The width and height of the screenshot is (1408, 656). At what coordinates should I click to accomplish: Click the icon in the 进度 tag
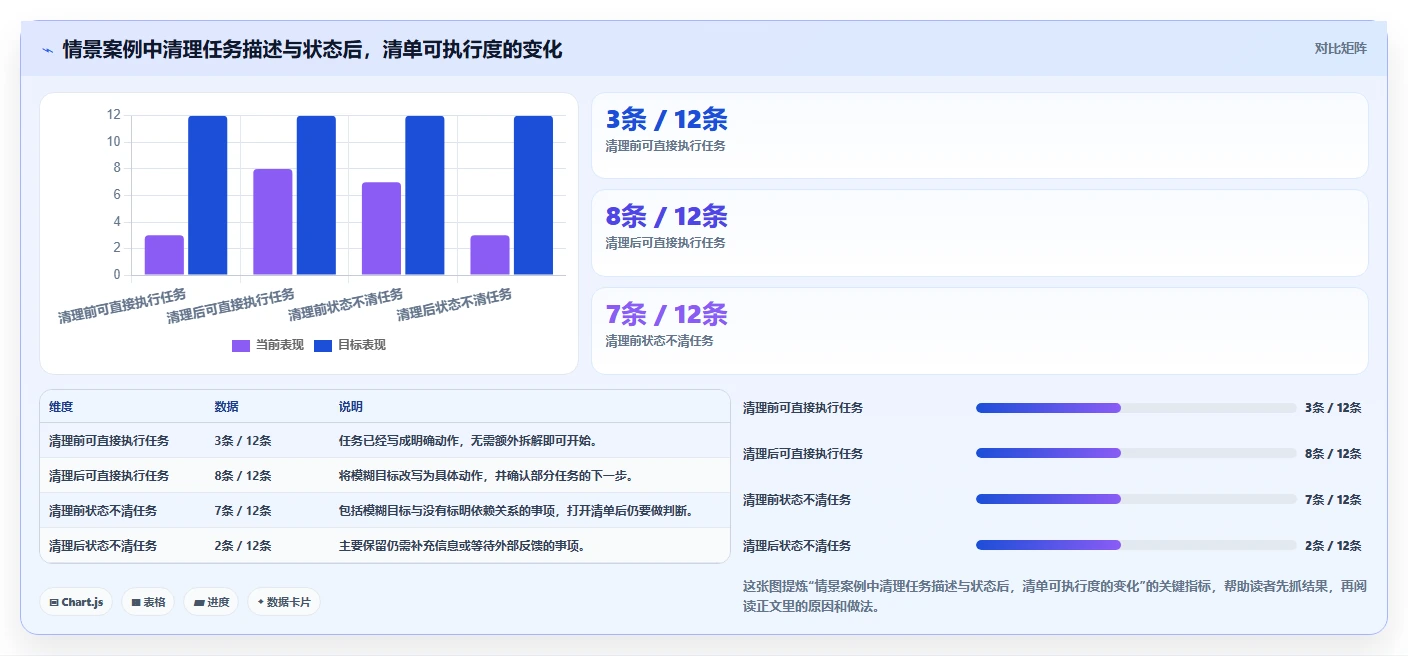199,602
